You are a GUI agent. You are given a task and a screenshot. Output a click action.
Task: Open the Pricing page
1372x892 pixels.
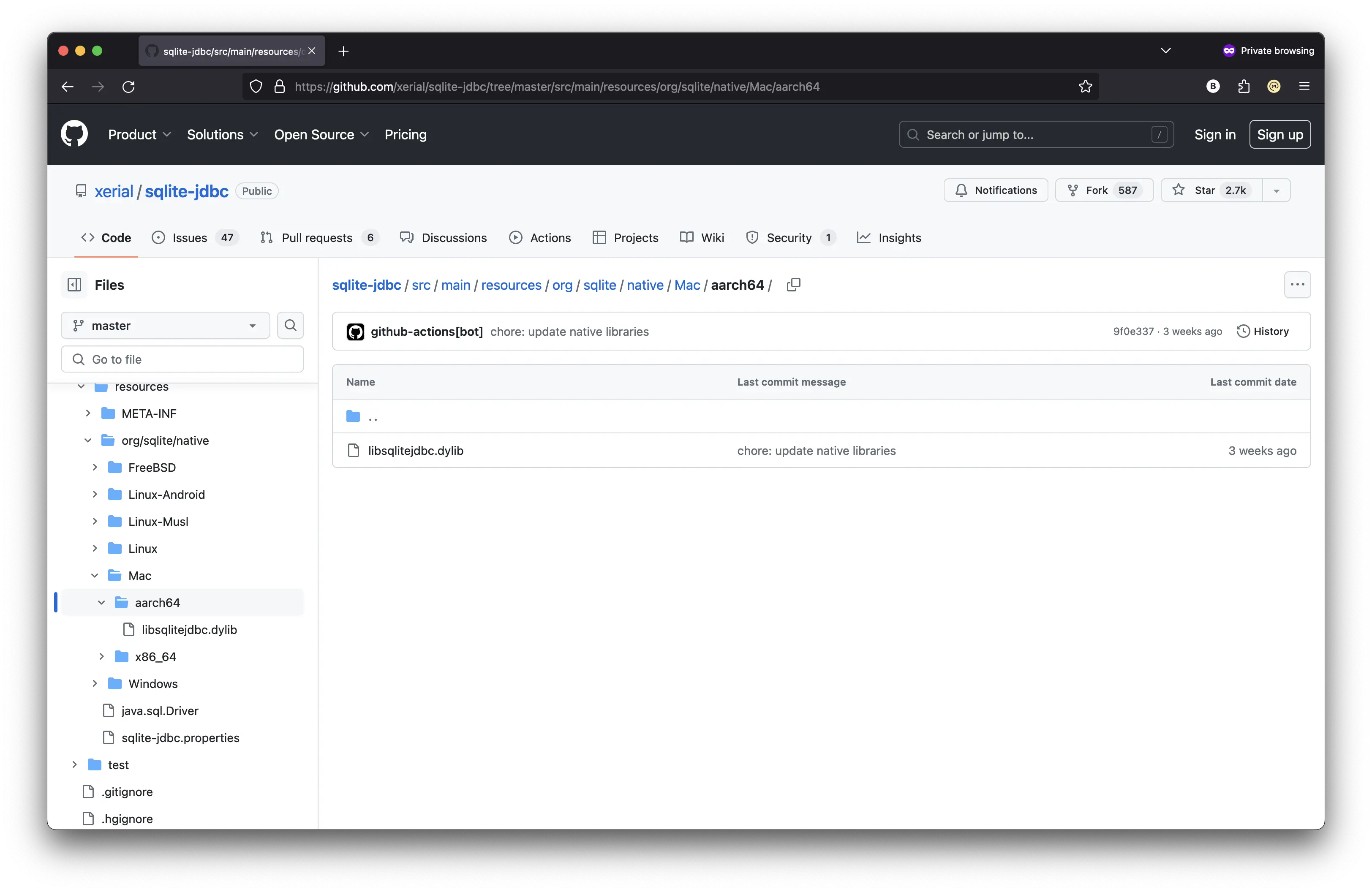point(406,134)
